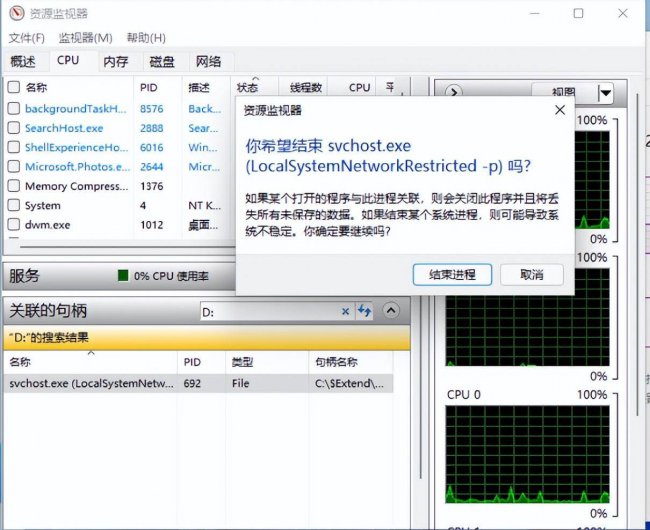Close the 资源监视器 confirmation dialog with X
Screen dimensions: 650x530
tap(560, 110)
